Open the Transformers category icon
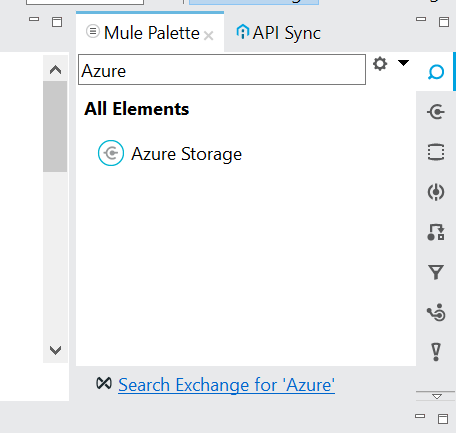Screen dimensions: 456x433 coord(436,232)
